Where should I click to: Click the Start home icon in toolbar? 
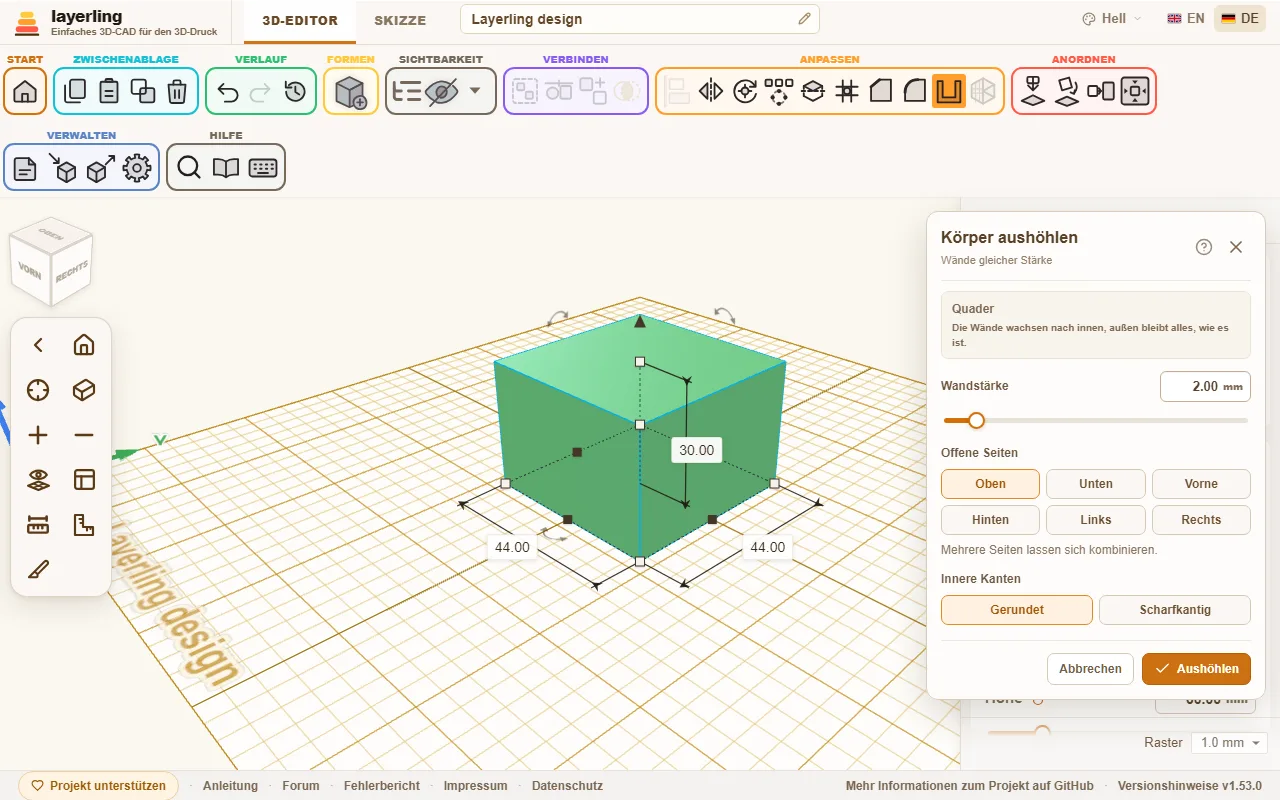click(25, 92)
